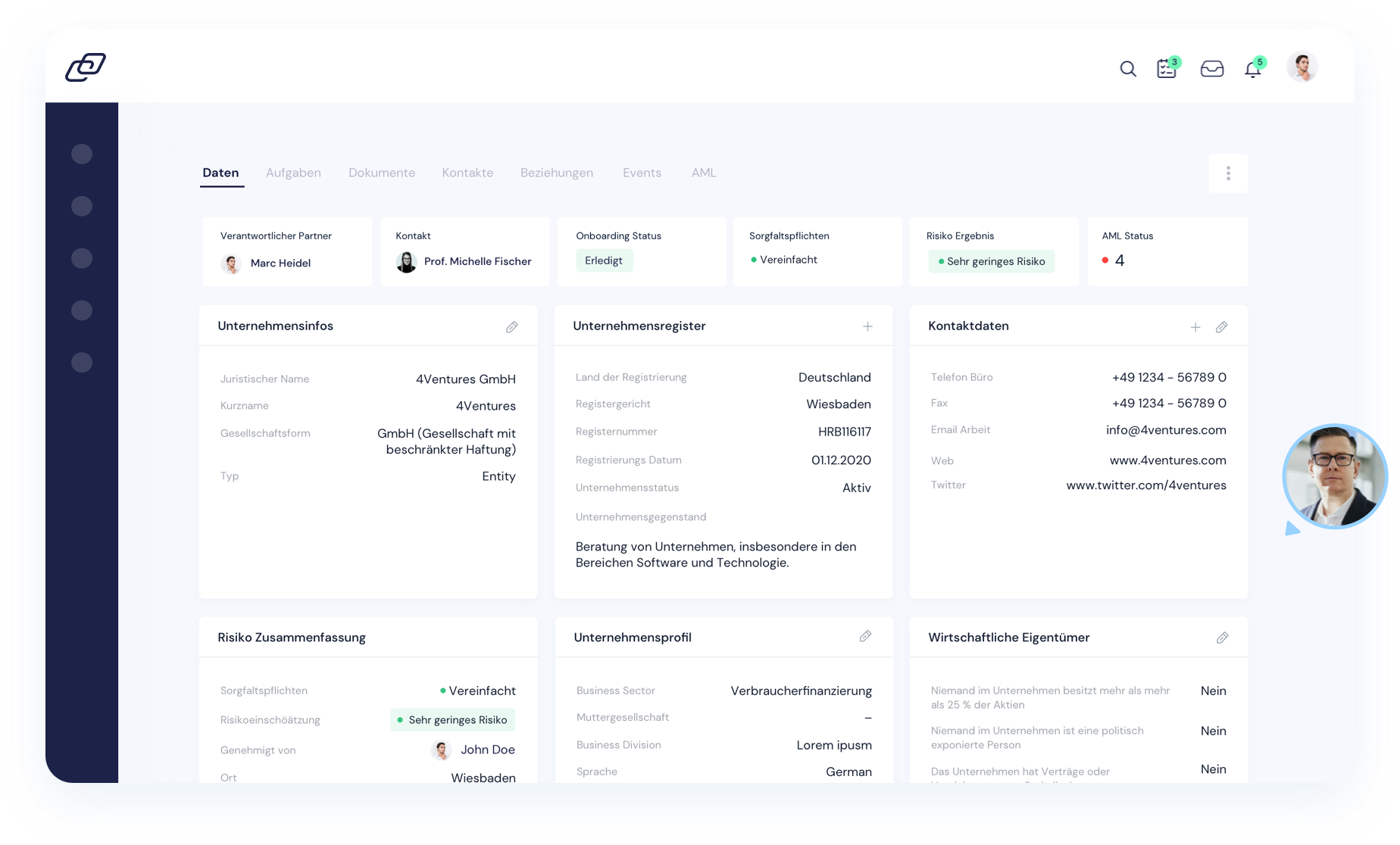This screenshot has height=845, width=1400.
Task: Click the info@4ventures.com email address
Action: [x=1166, y=429]
